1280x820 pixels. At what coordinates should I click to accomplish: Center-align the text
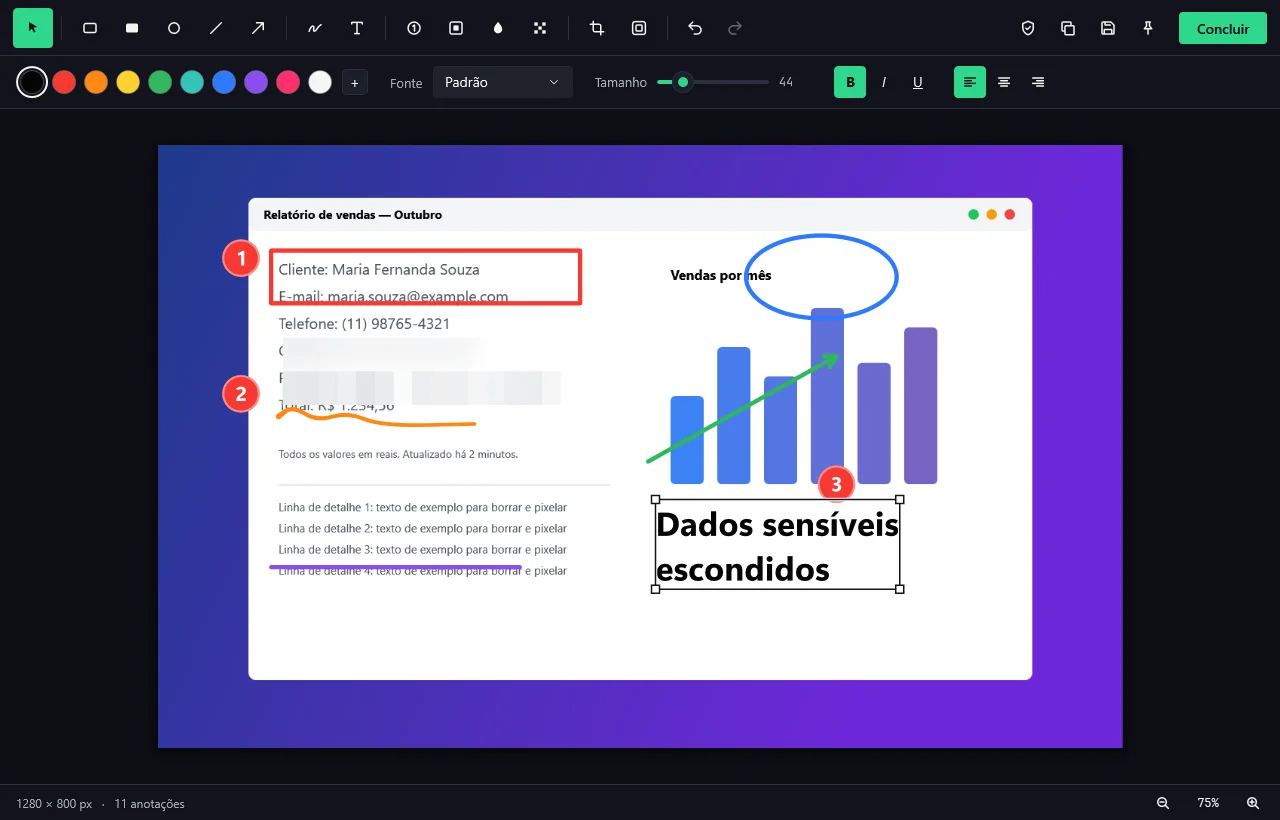tap(1004, 82)
